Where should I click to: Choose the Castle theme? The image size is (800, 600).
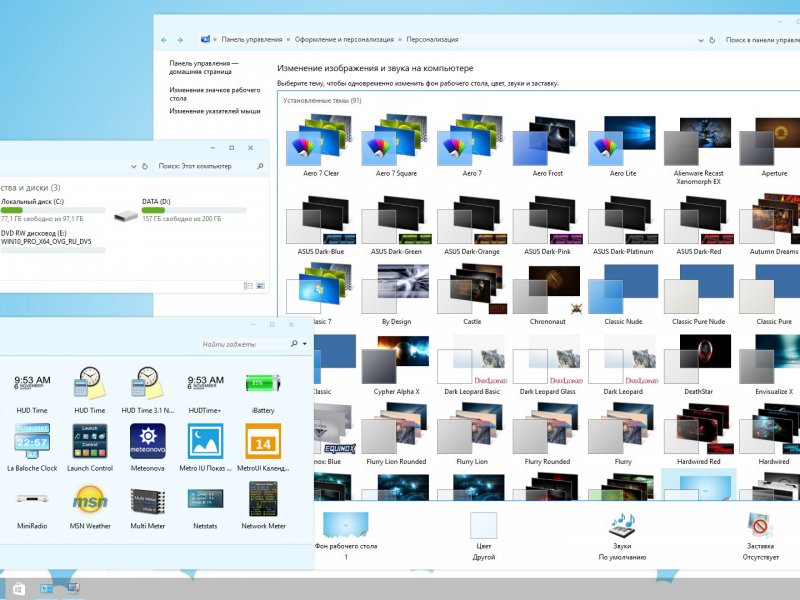click(x=471, y=294)
